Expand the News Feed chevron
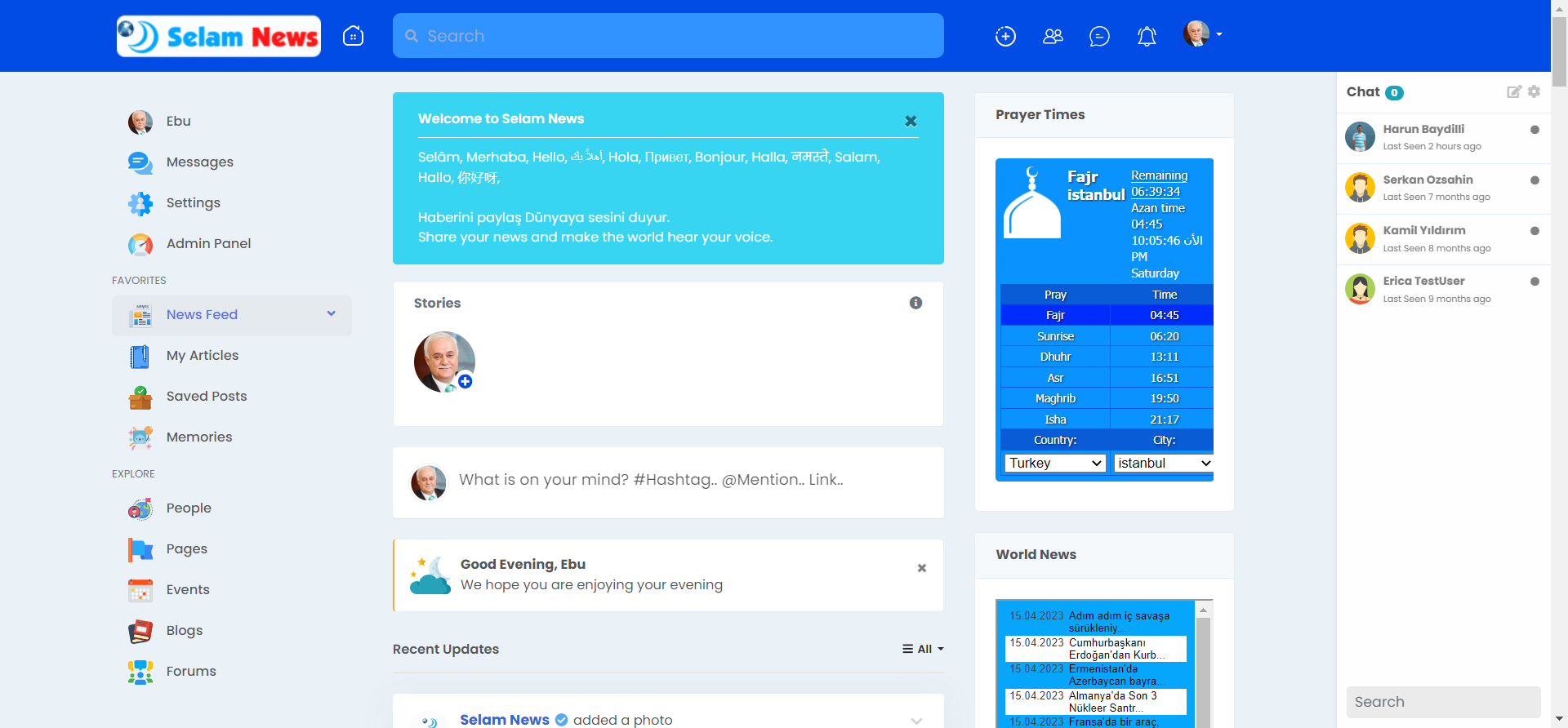 (x=331, y=313)
